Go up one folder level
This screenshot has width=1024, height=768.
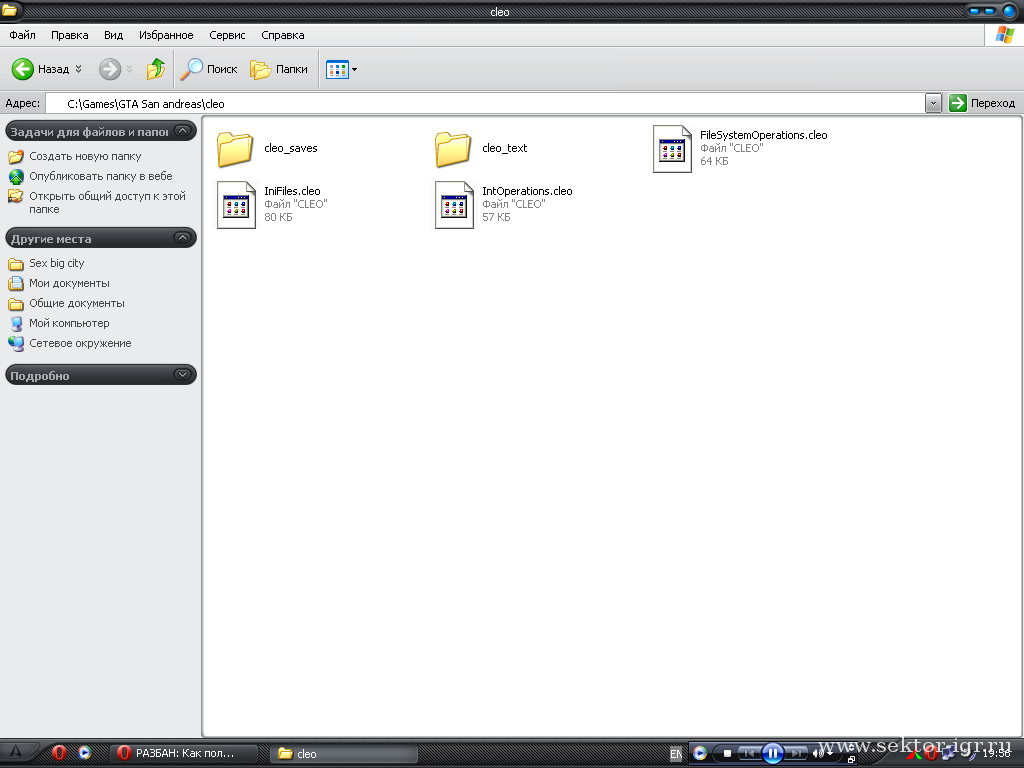[155, 69]
